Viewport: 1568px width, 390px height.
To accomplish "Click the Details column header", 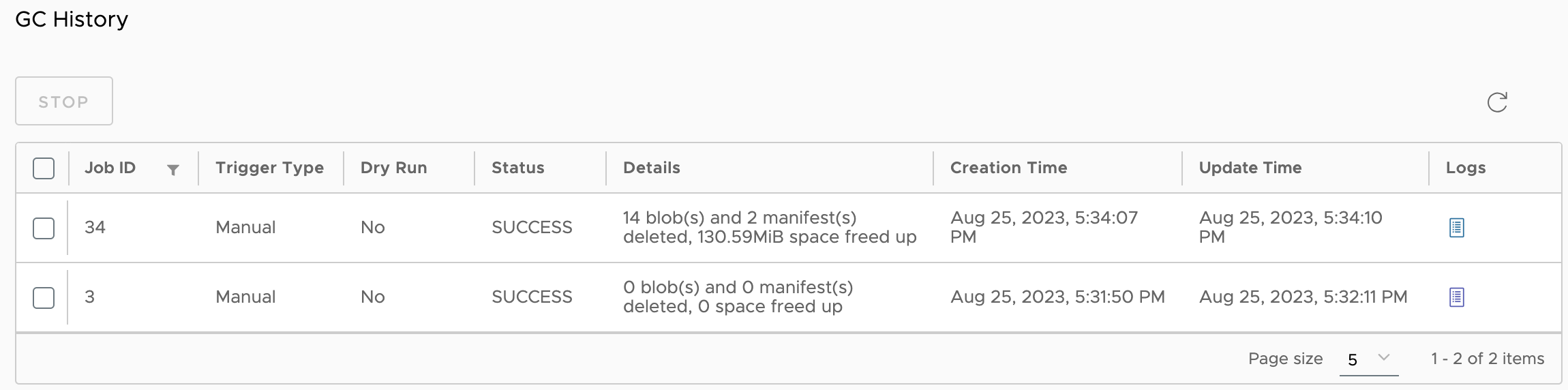I will point(652,168).
